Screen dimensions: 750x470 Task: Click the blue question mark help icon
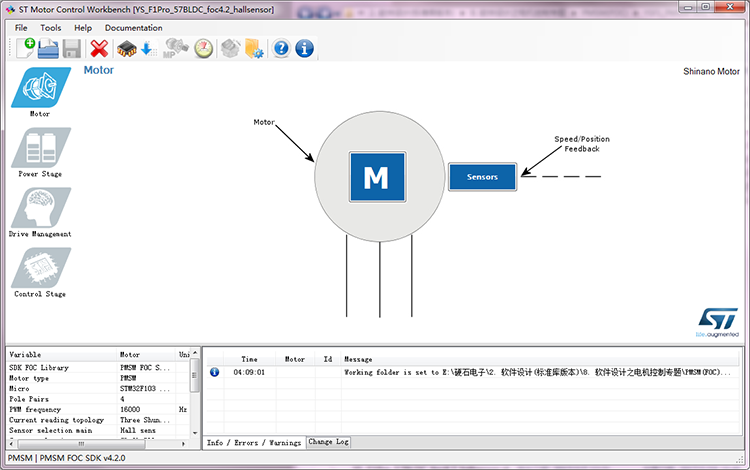click(x=281, y=48)
